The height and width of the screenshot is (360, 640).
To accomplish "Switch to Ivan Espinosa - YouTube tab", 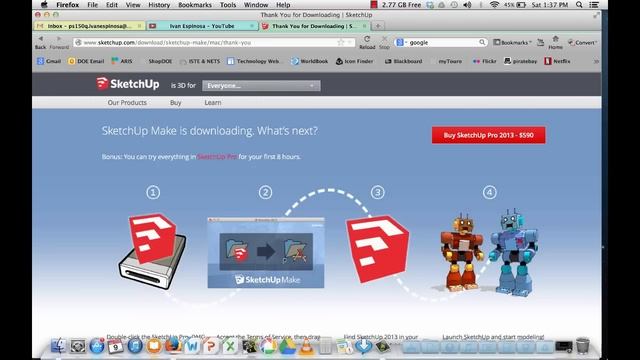I will (x=202, y=26).
